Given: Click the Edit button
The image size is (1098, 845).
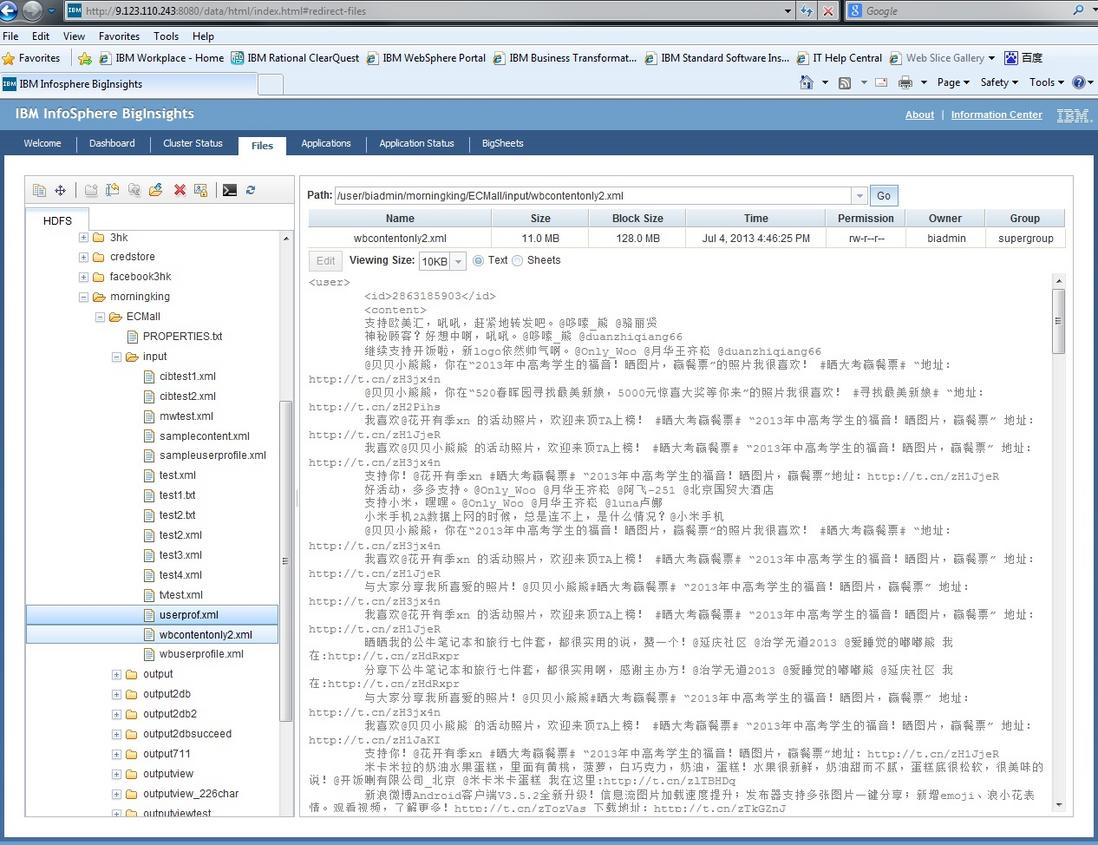Looking at the screenshot, I should pyautogui.click(x=326, y=261).
